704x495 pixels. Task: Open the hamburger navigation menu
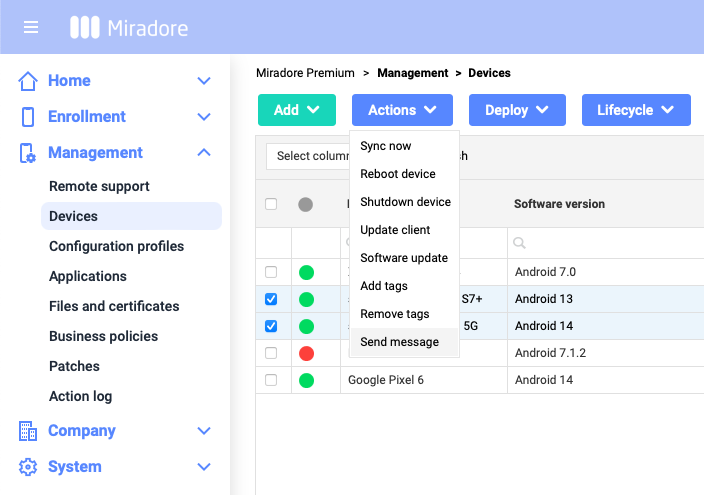click(x=31, y=27)
